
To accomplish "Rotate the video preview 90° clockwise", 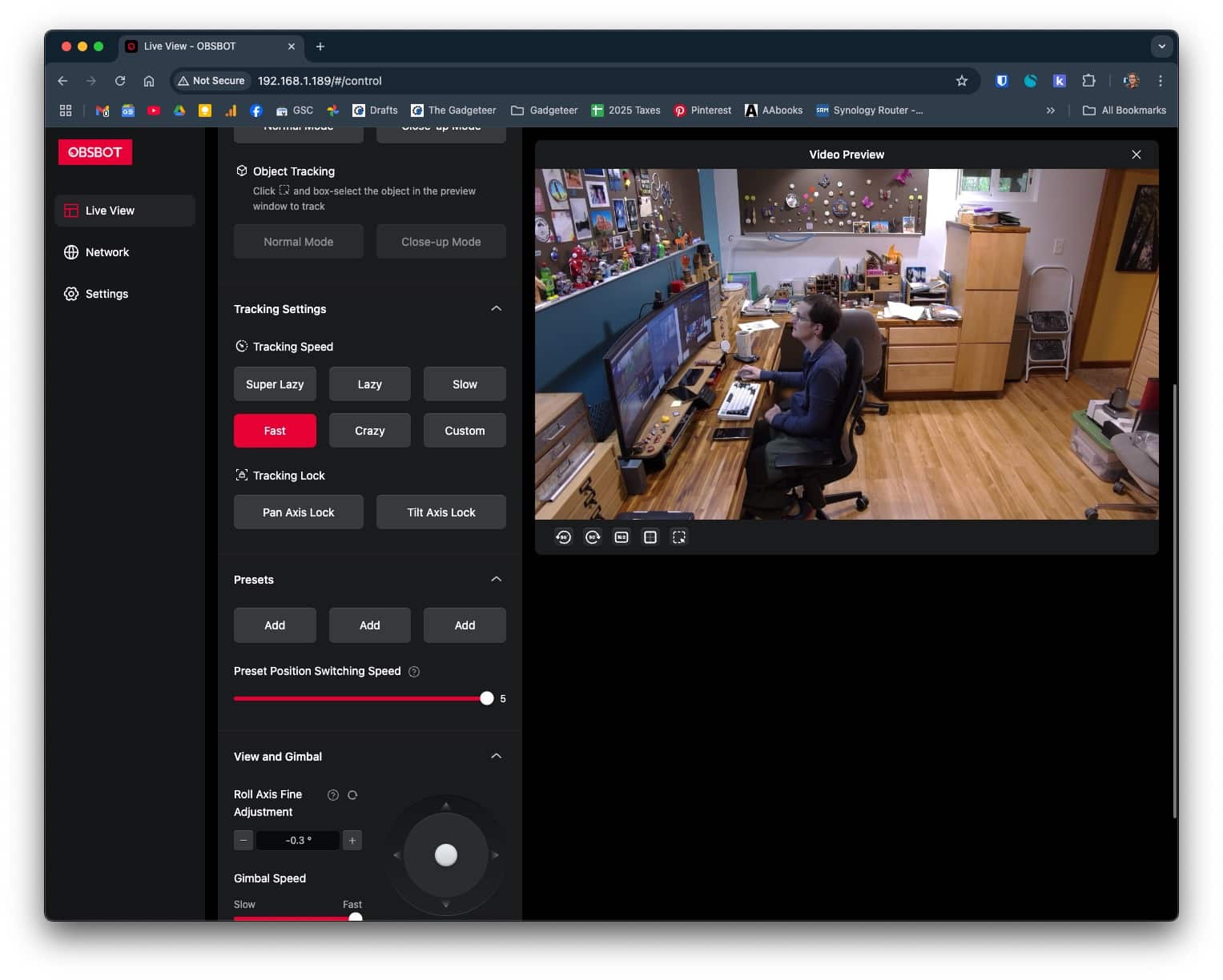I will [593, 537].
